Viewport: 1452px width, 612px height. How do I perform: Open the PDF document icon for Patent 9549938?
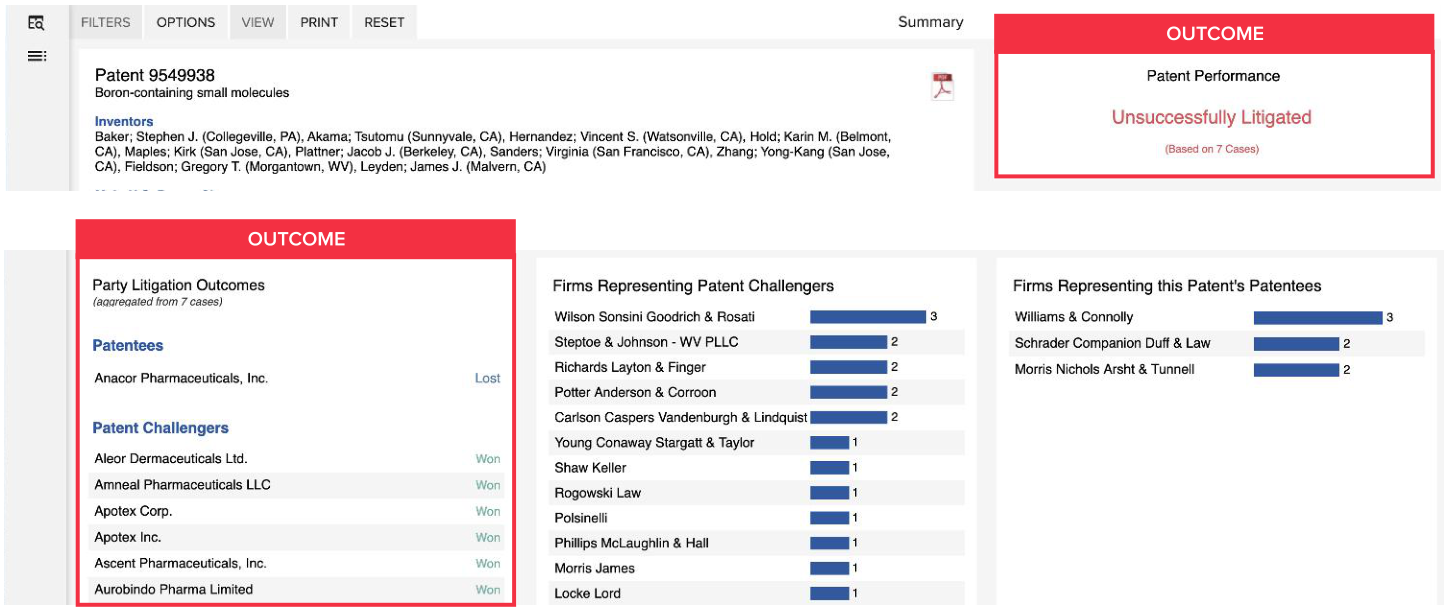tap(942, 86)
